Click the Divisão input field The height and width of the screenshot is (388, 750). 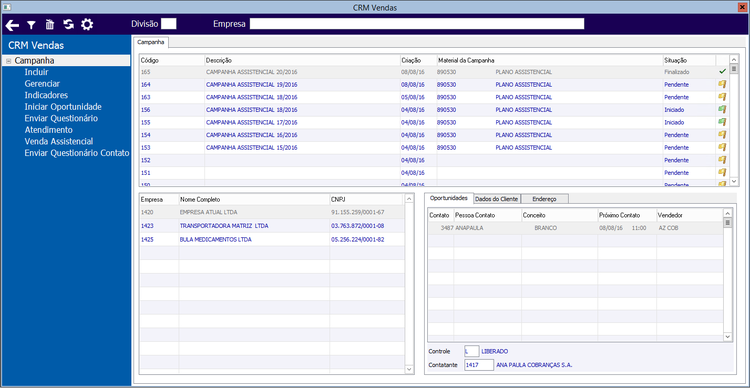[169, 24]
